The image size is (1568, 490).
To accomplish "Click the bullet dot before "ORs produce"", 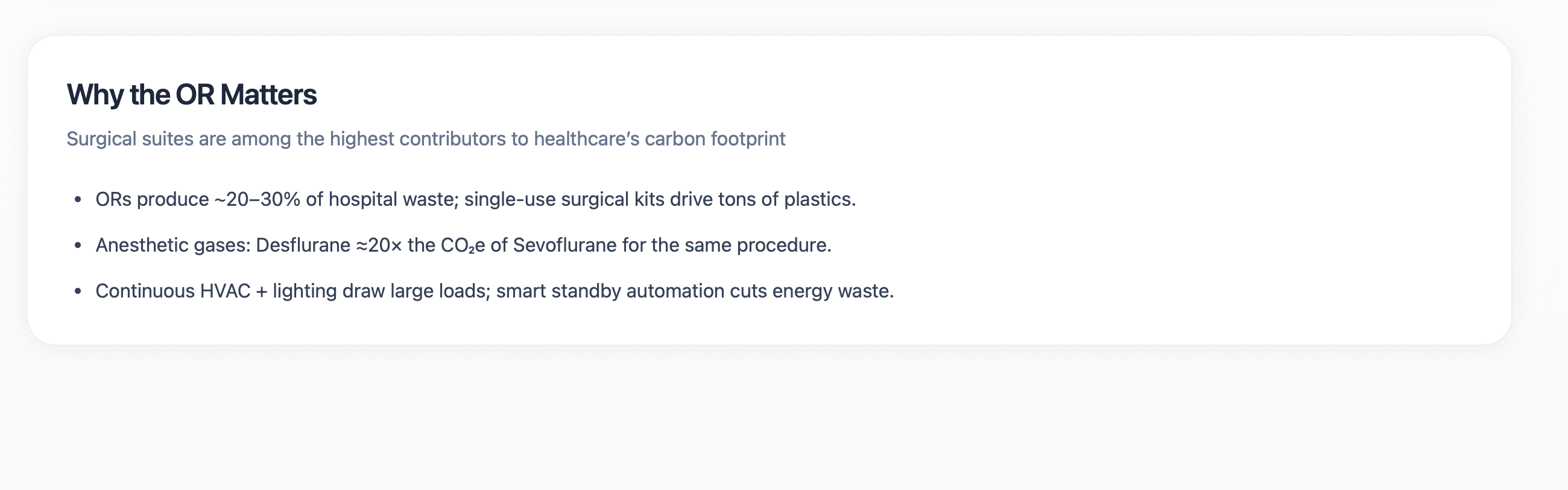I will pos(78,199).
